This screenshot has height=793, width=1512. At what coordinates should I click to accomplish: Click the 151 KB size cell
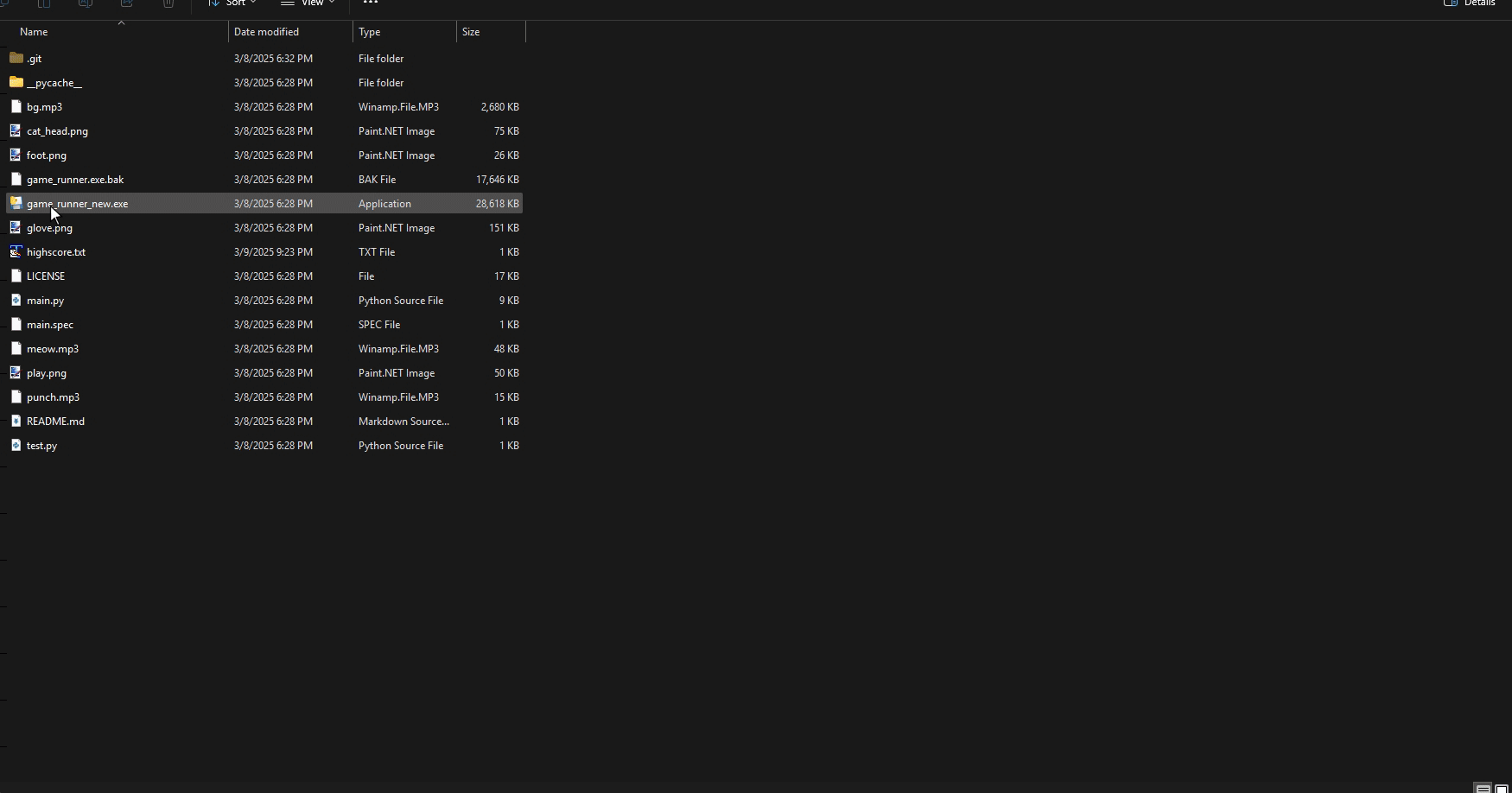[504, 228]
